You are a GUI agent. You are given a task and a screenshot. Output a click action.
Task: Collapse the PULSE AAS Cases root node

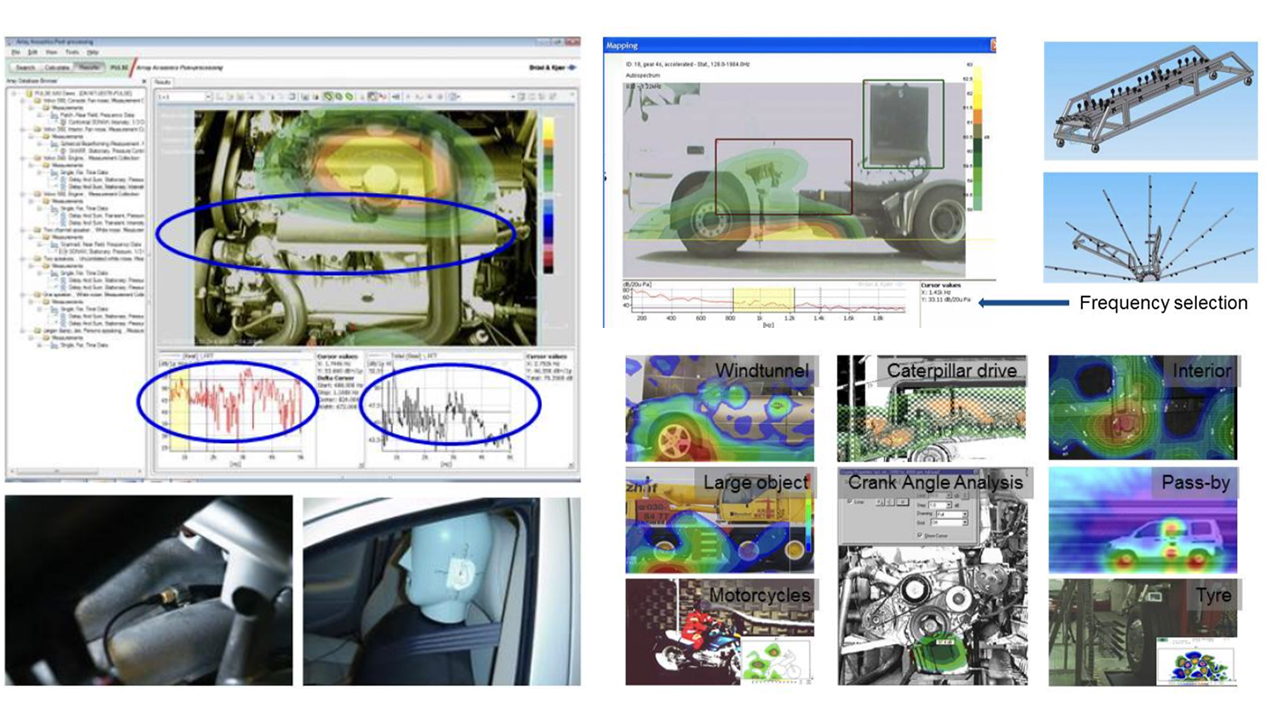tap(13, 93)
